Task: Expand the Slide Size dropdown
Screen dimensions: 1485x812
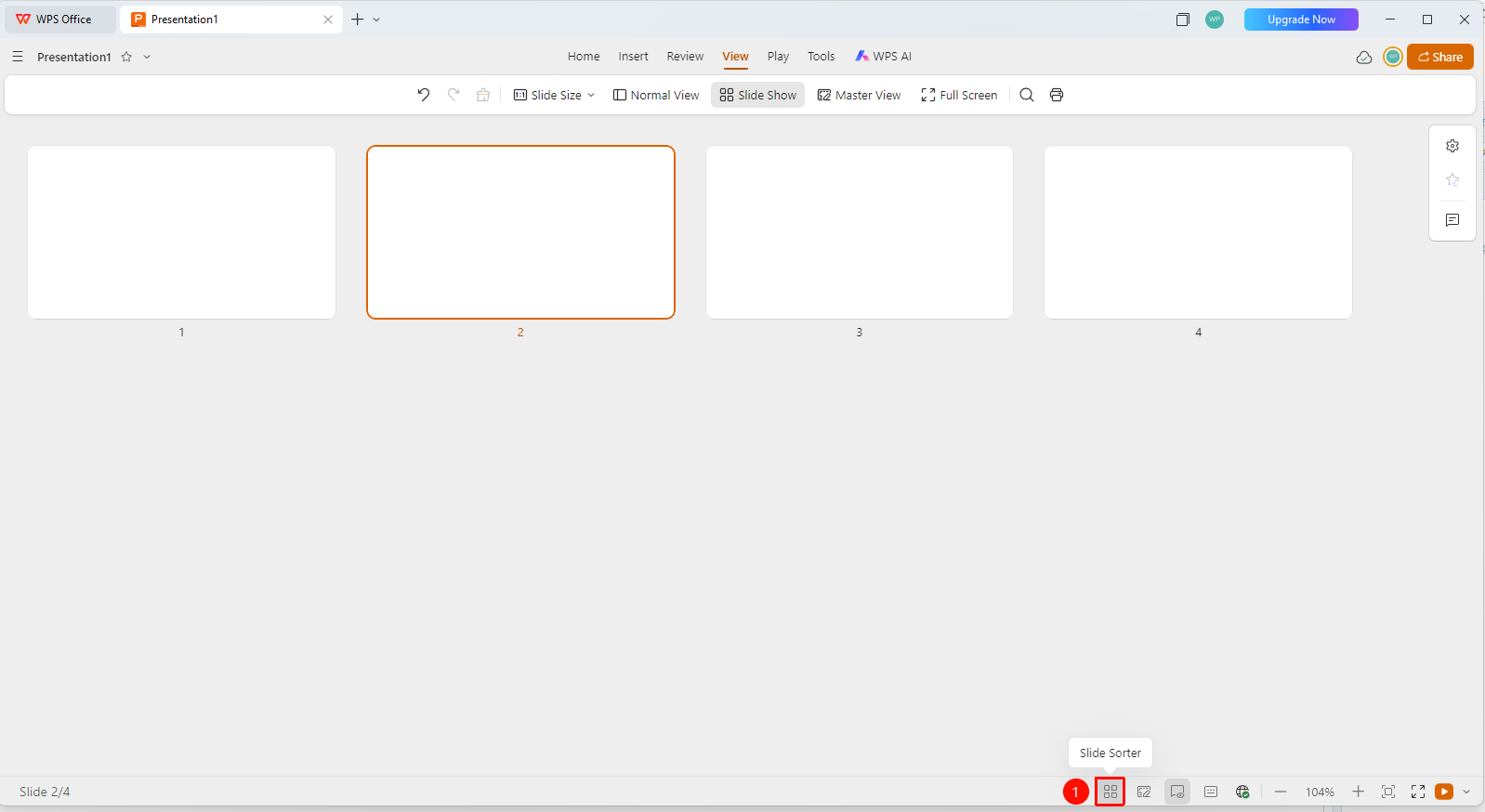Action: [x=554, y=95]
